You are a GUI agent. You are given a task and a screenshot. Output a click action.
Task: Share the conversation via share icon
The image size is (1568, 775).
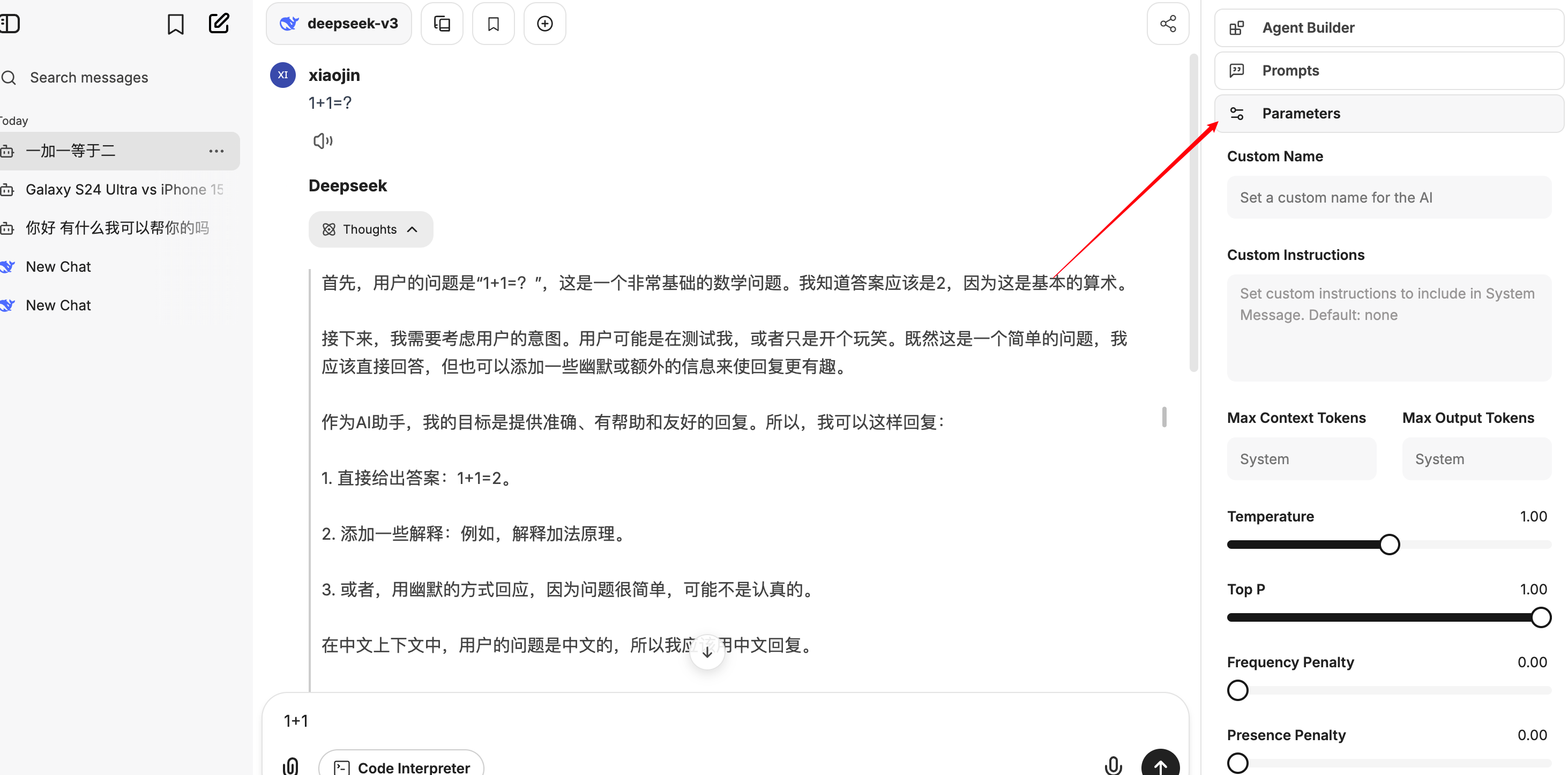point(1168,24)
